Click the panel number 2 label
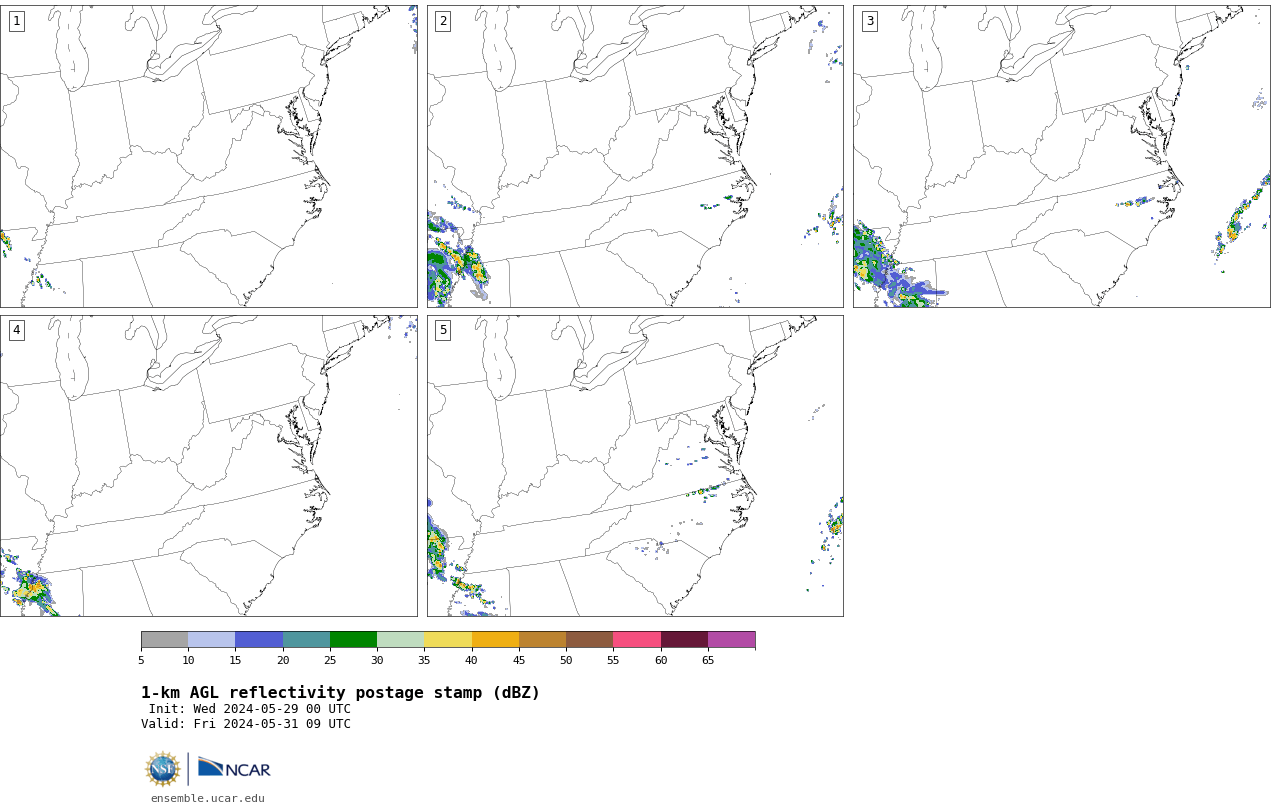 click(443, 21)
